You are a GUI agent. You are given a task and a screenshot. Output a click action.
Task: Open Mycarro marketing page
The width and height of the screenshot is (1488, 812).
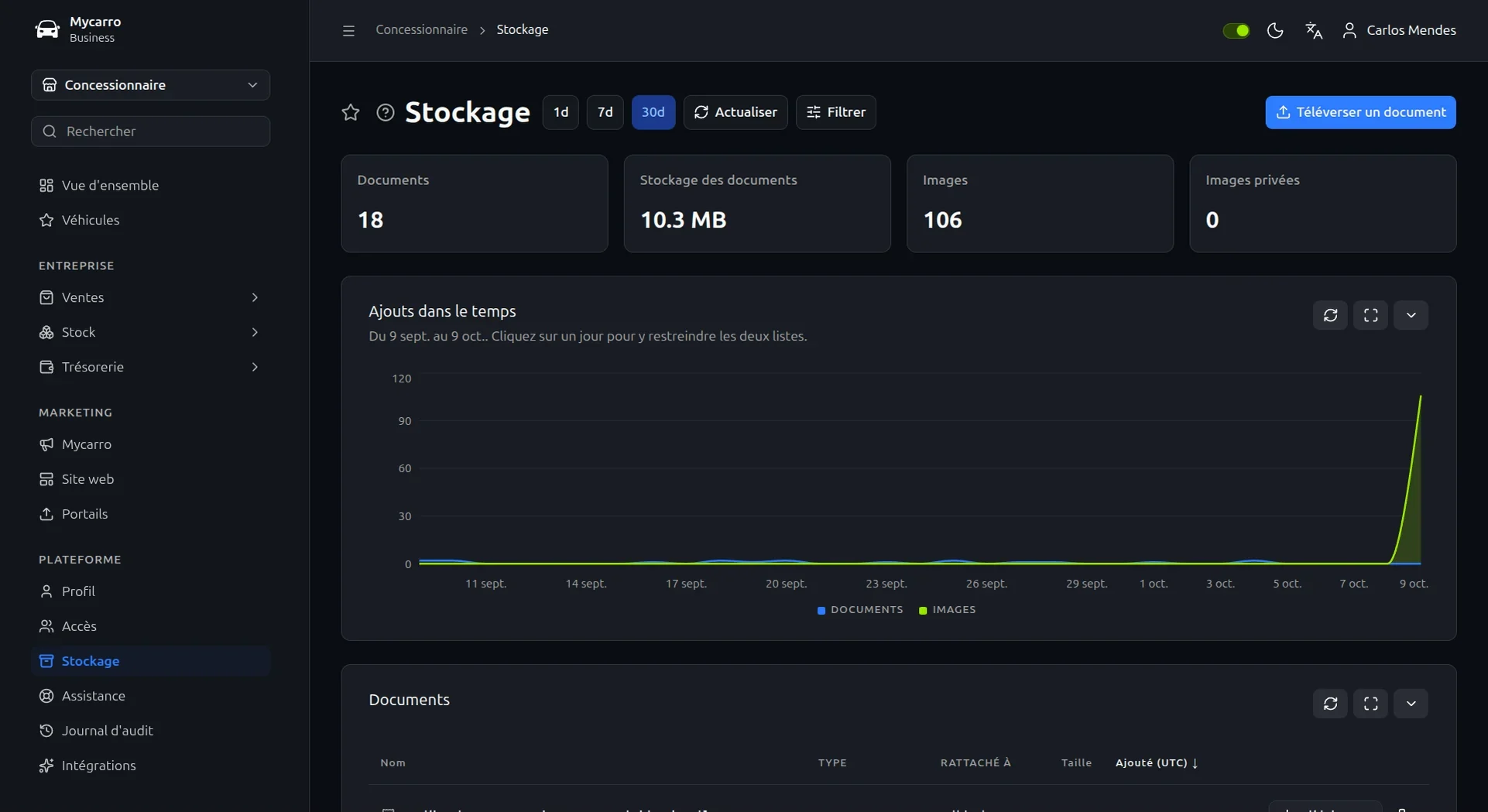click(x=150, y=444)
